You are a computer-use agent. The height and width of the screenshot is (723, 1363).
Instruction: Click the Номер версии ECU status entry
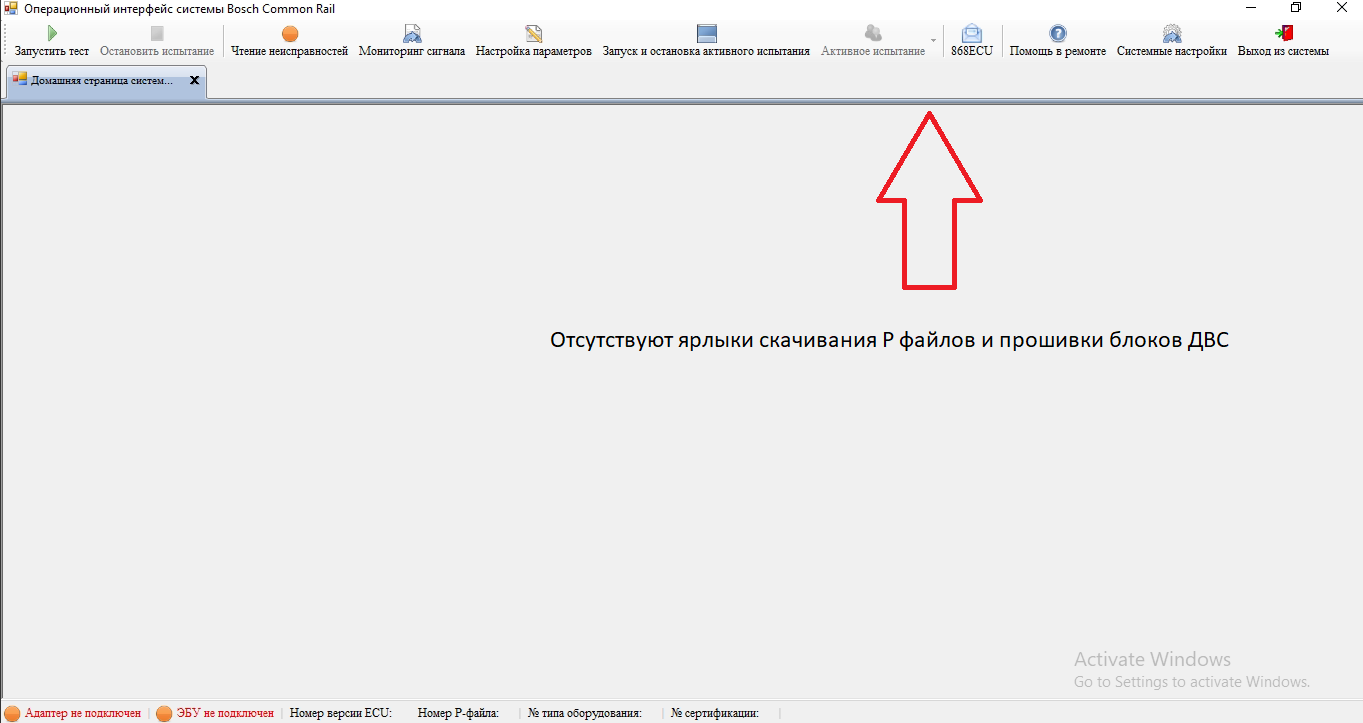(x=341, y=713)
